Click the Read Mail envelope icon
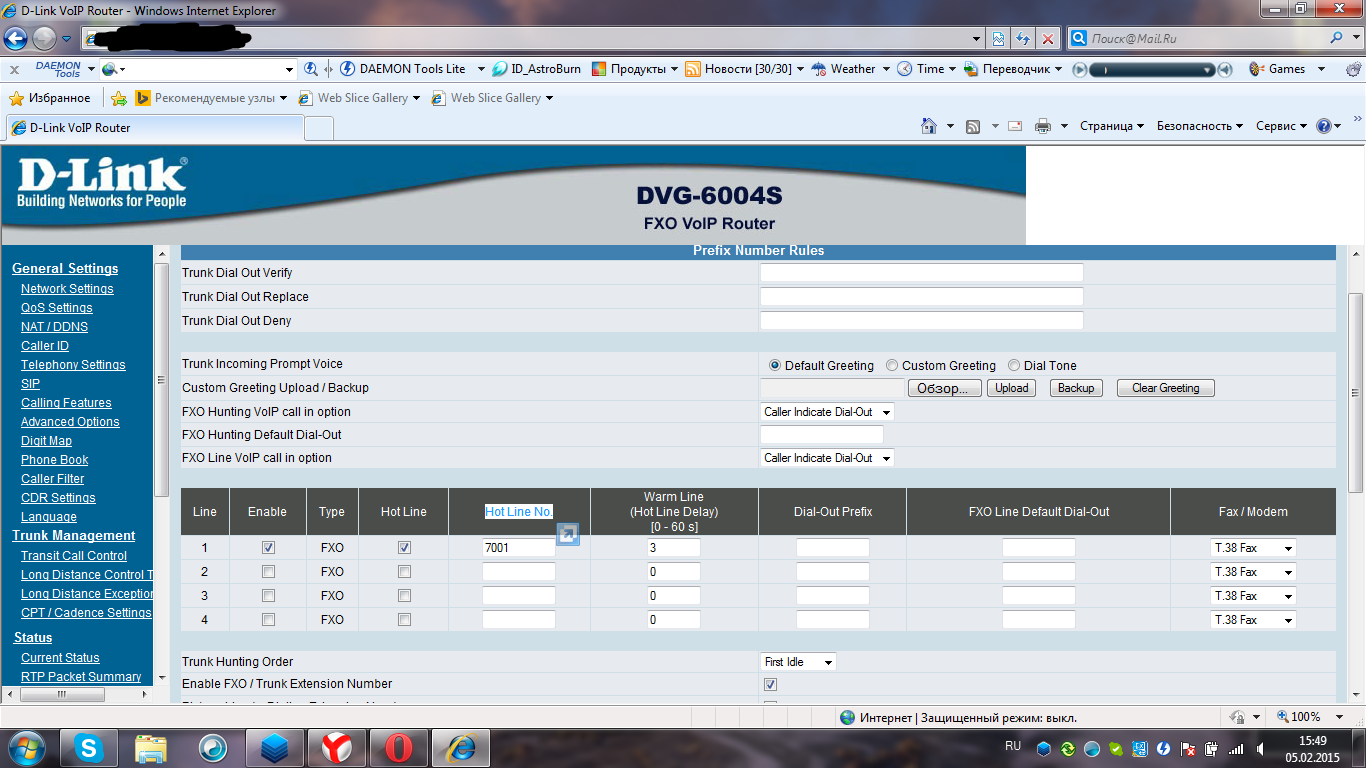The image size is (1366, 768). click(x=1015, y=126)
